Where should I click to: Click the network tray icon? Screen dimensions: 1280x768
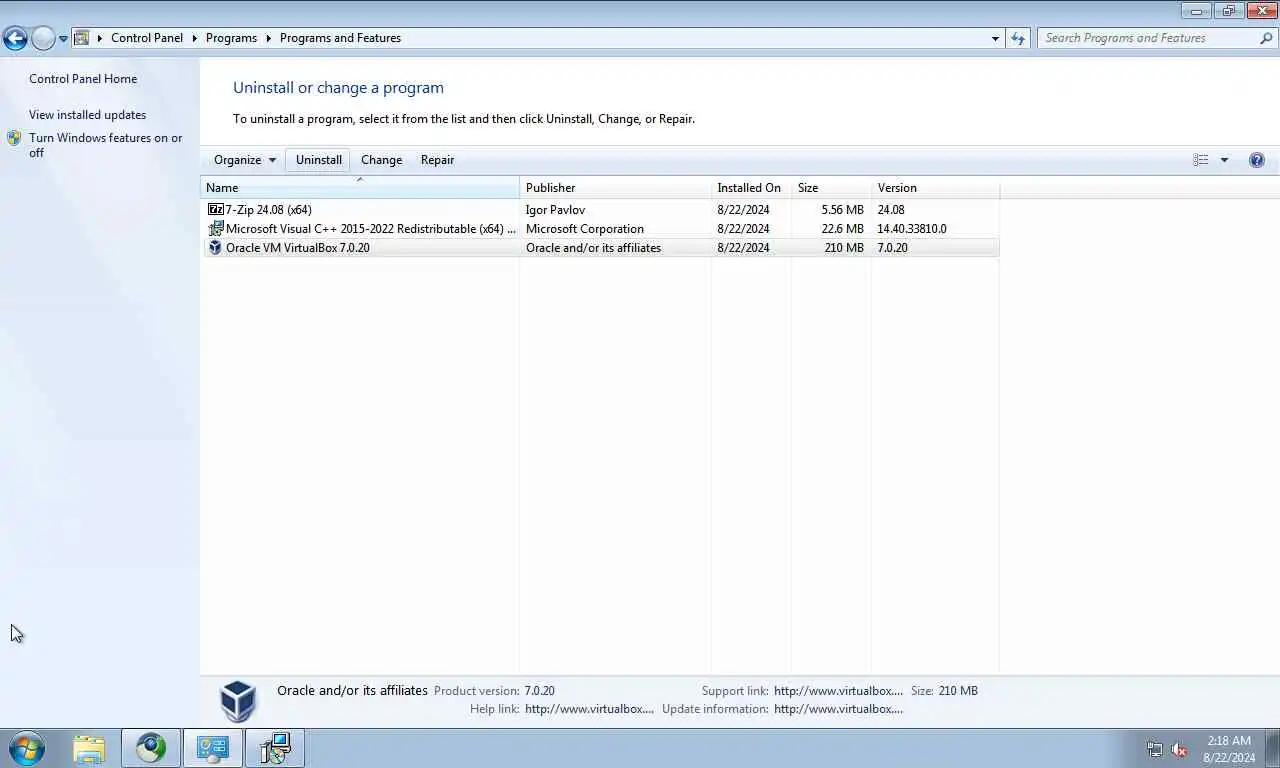point(1155,749)
